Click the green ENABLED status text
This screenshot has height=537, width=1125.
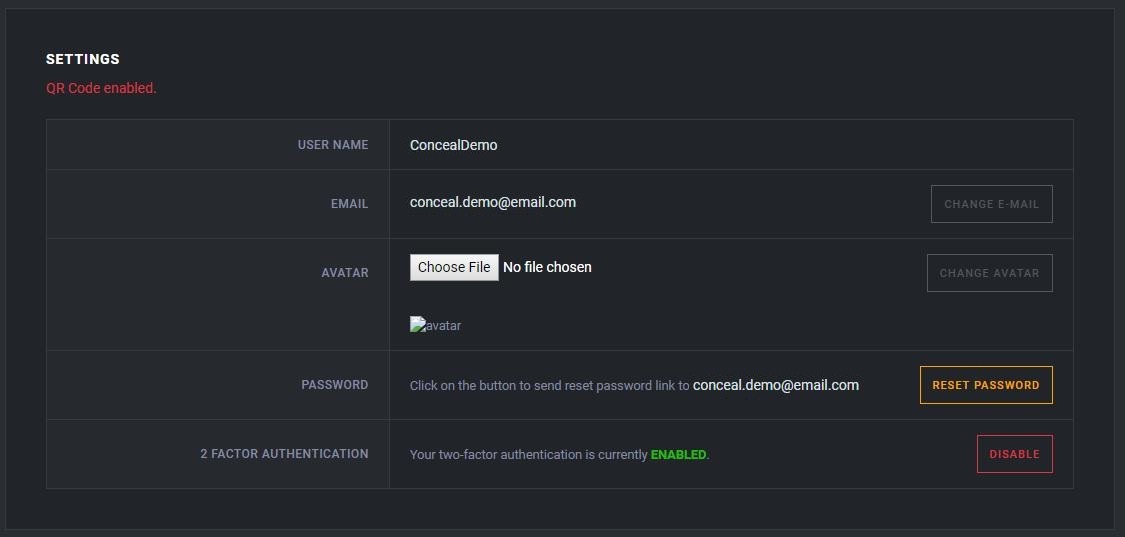pos(678,455)
